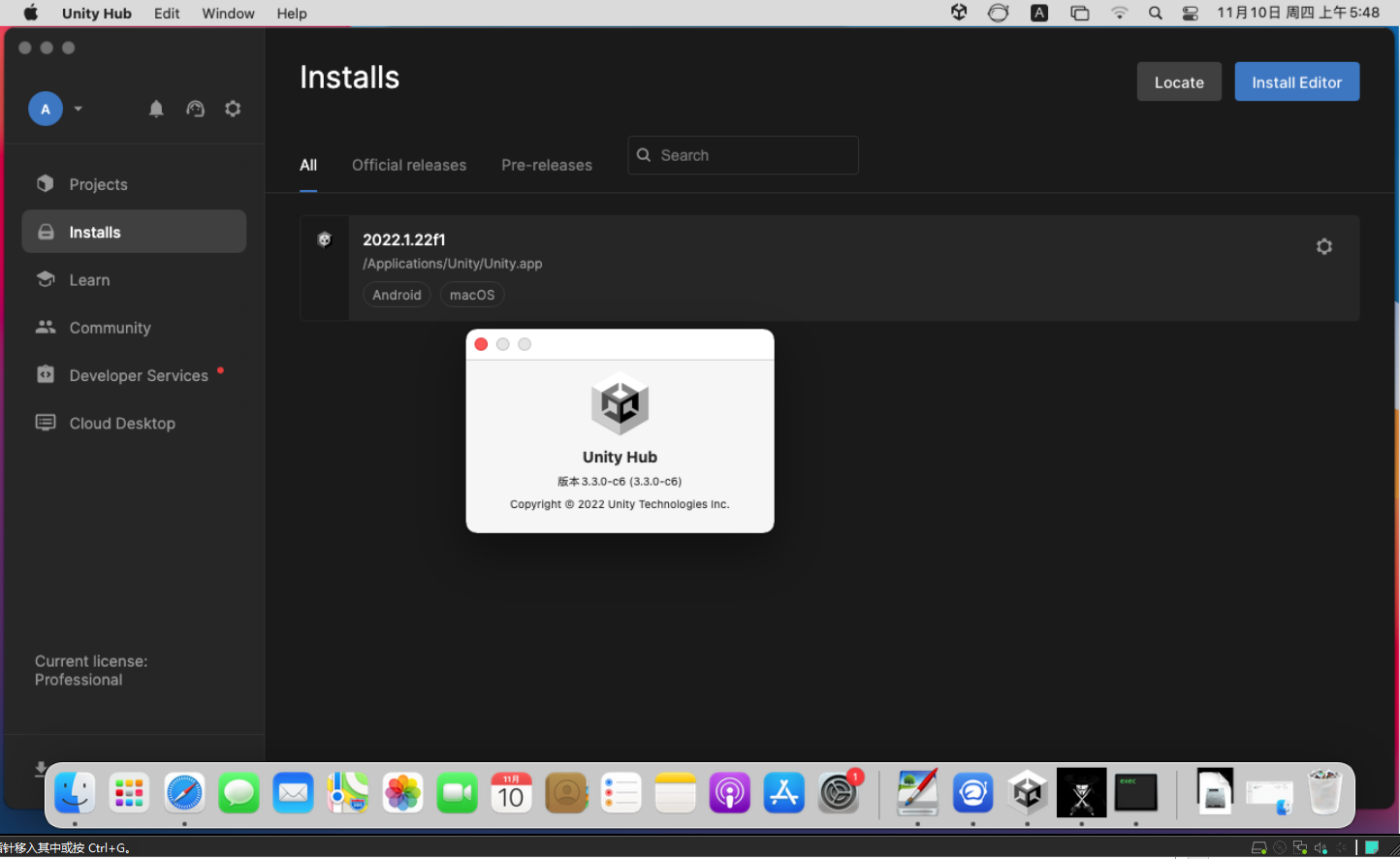Open gear options for 2022.1.22f1 install

tap(1324, 246)
